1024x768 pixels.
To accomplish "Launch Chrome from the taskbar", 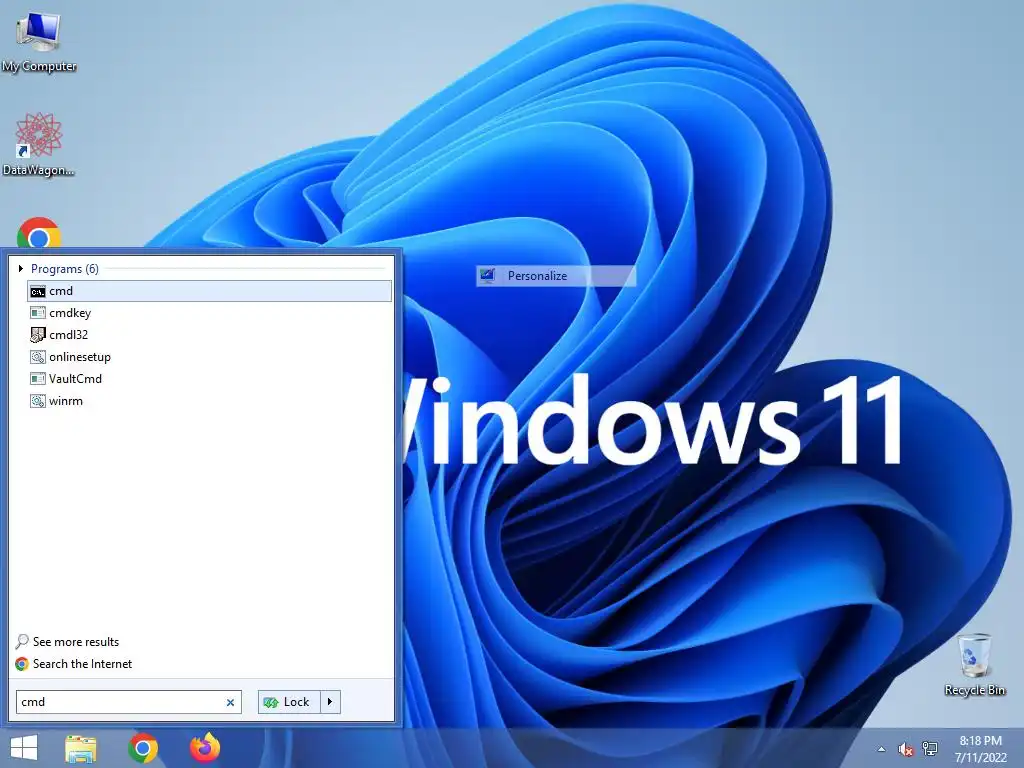I will pyautogui.click(x=143, y=748).
